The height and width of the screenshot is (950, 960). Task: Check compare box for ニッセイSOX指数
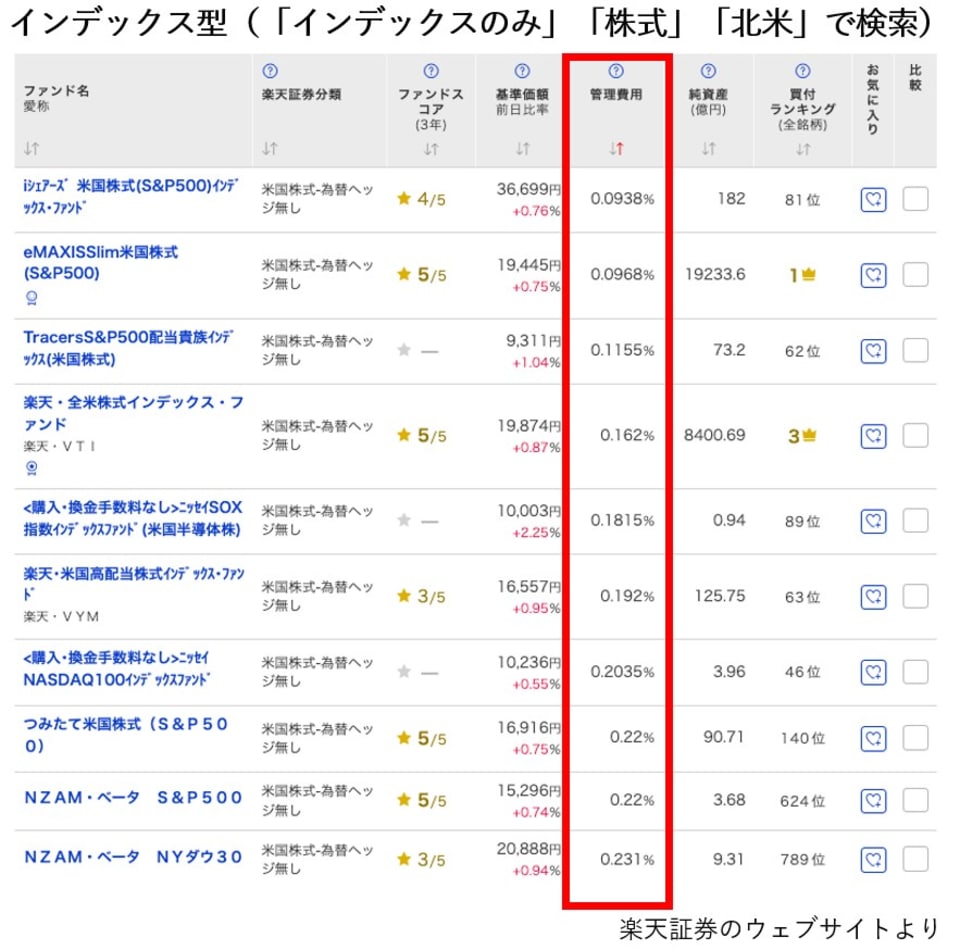915,520
